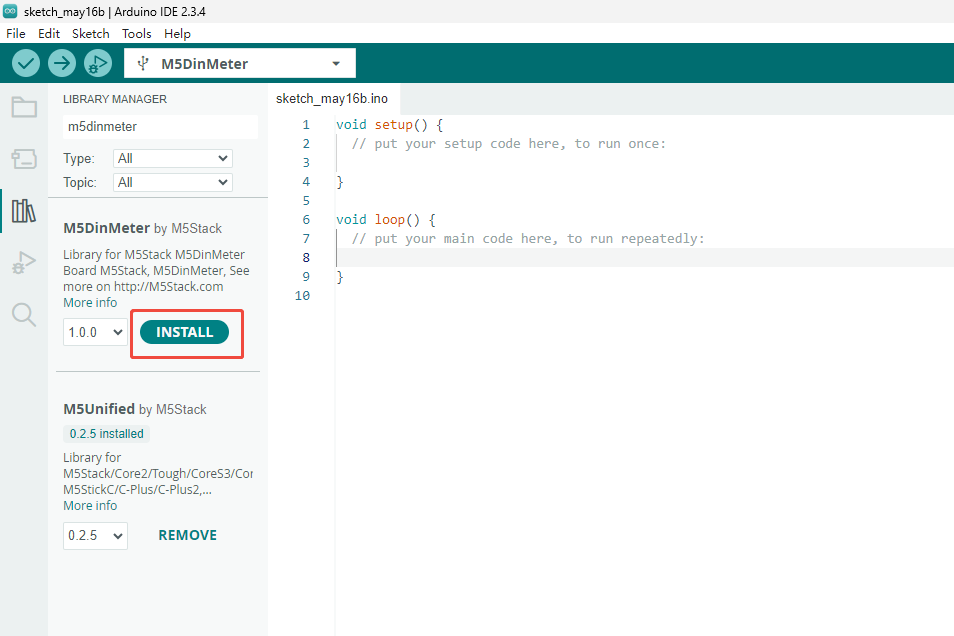This screenshot has width=954, height=636.
Task: Remove the M5Unified library
Action: pyautogui.click(x=187, y=535)
